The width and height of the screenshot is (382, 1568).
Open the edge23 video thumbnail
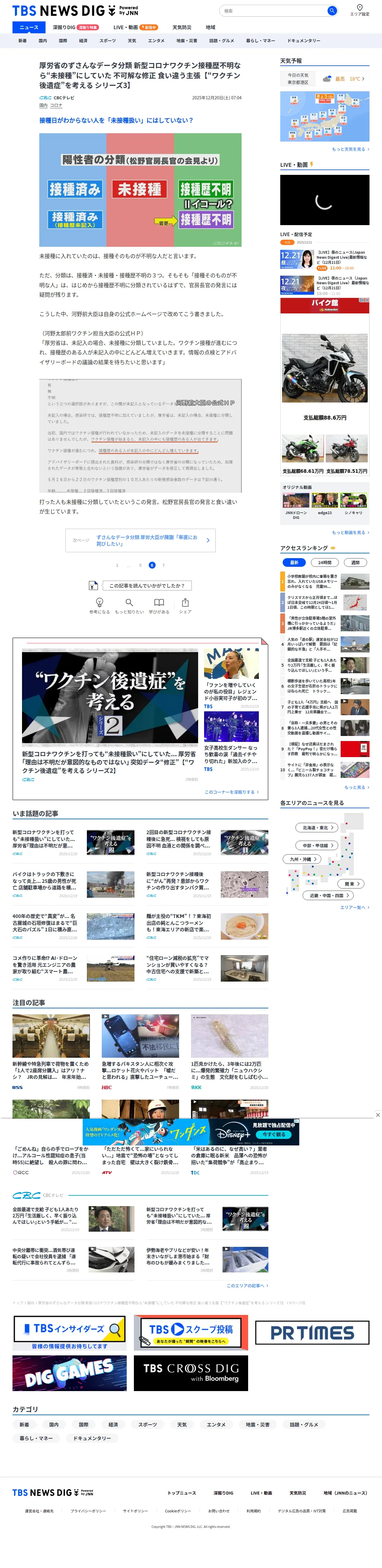point(325,500)
